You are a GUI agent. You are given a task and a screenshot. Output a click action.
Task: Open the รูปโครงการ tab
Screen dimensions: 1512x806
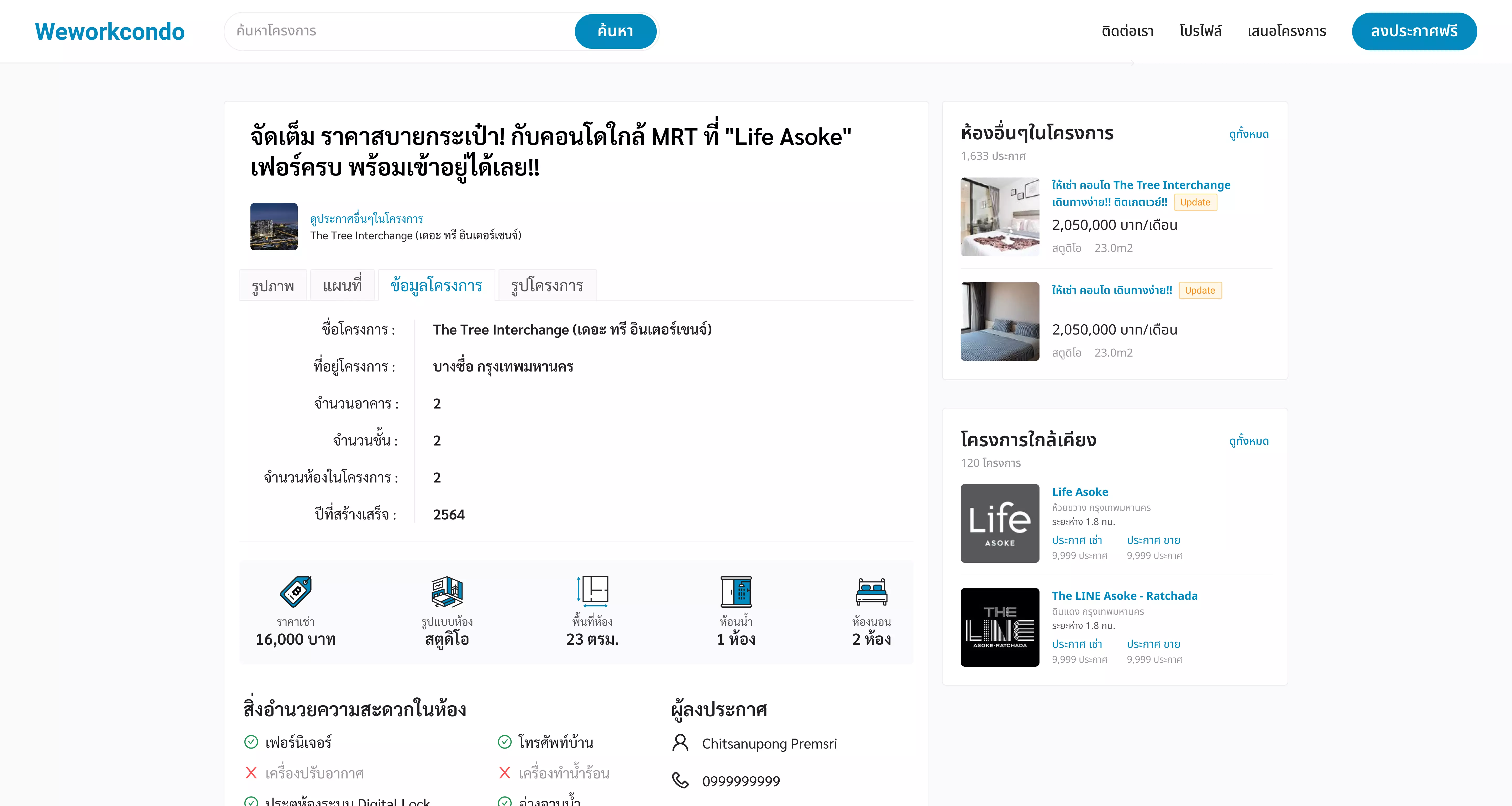pyautogui.click(x=547, y=286)
